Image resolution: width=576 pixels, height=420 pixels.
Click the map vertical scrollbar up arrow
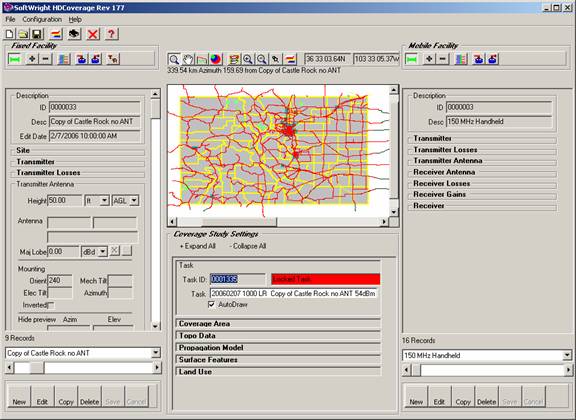[x=394, y=90]
